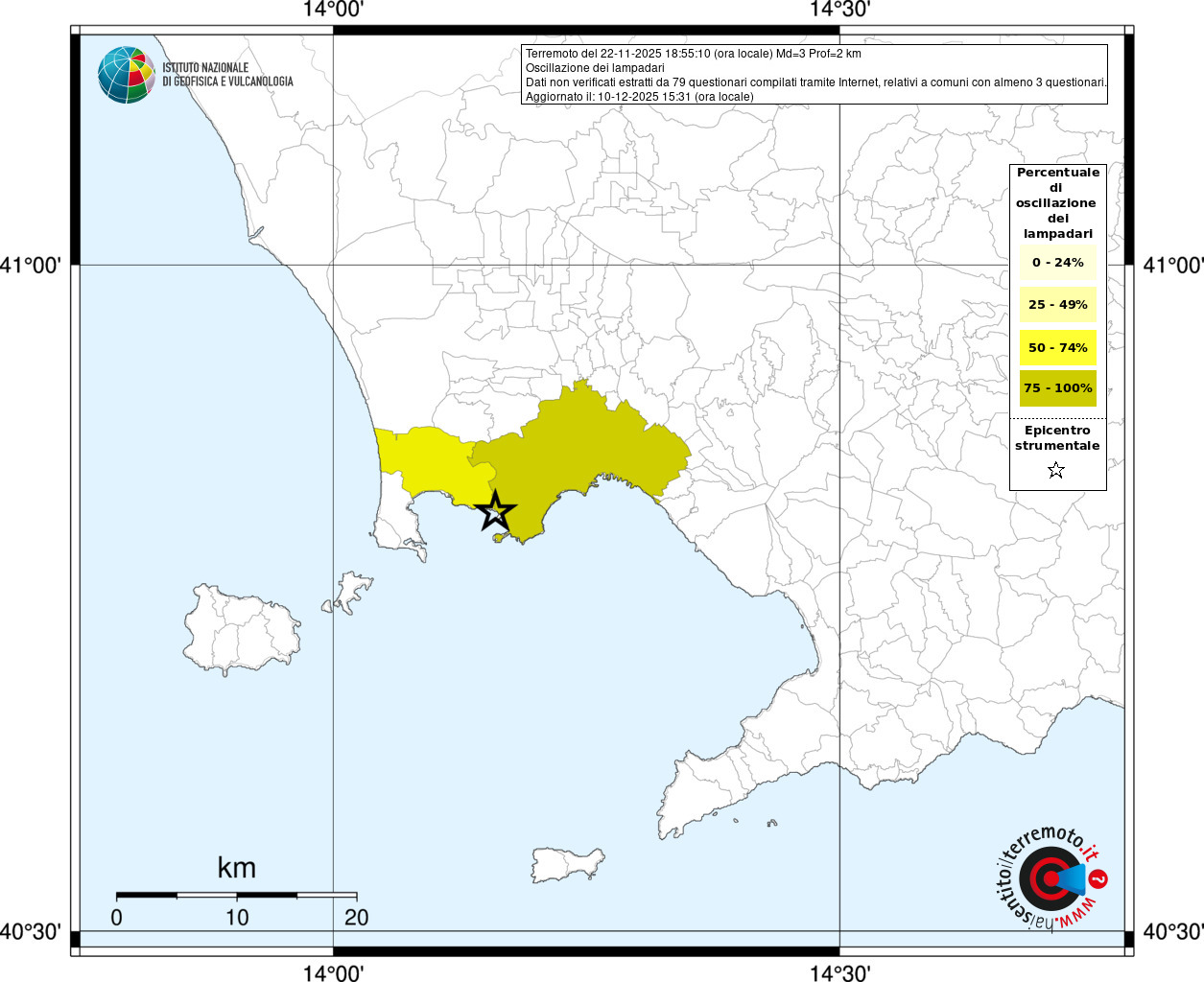Click the top 14°30' longitude label

click(839, 10)
